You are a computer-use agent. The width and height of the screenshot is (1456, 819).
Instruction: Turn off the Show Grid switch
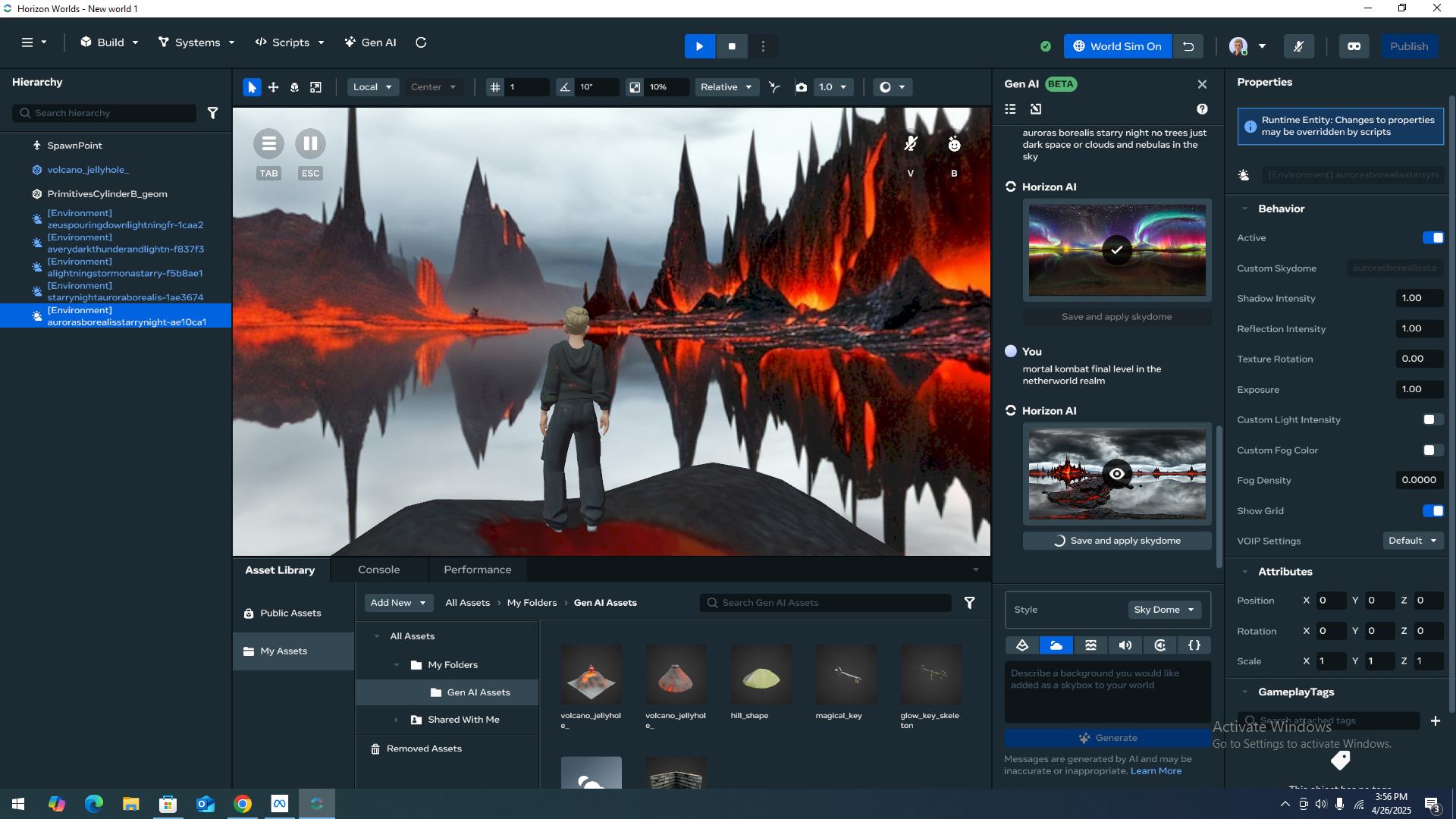coord(1432,511)
